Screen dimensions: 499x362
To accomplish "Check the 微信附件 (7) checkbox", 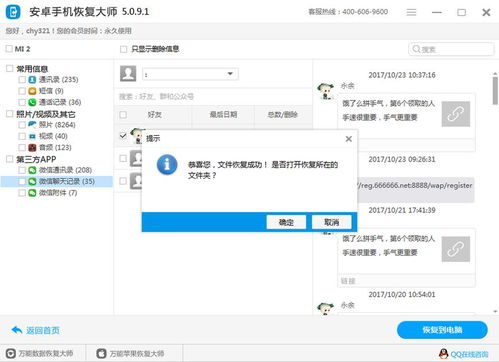I will 22,193.
